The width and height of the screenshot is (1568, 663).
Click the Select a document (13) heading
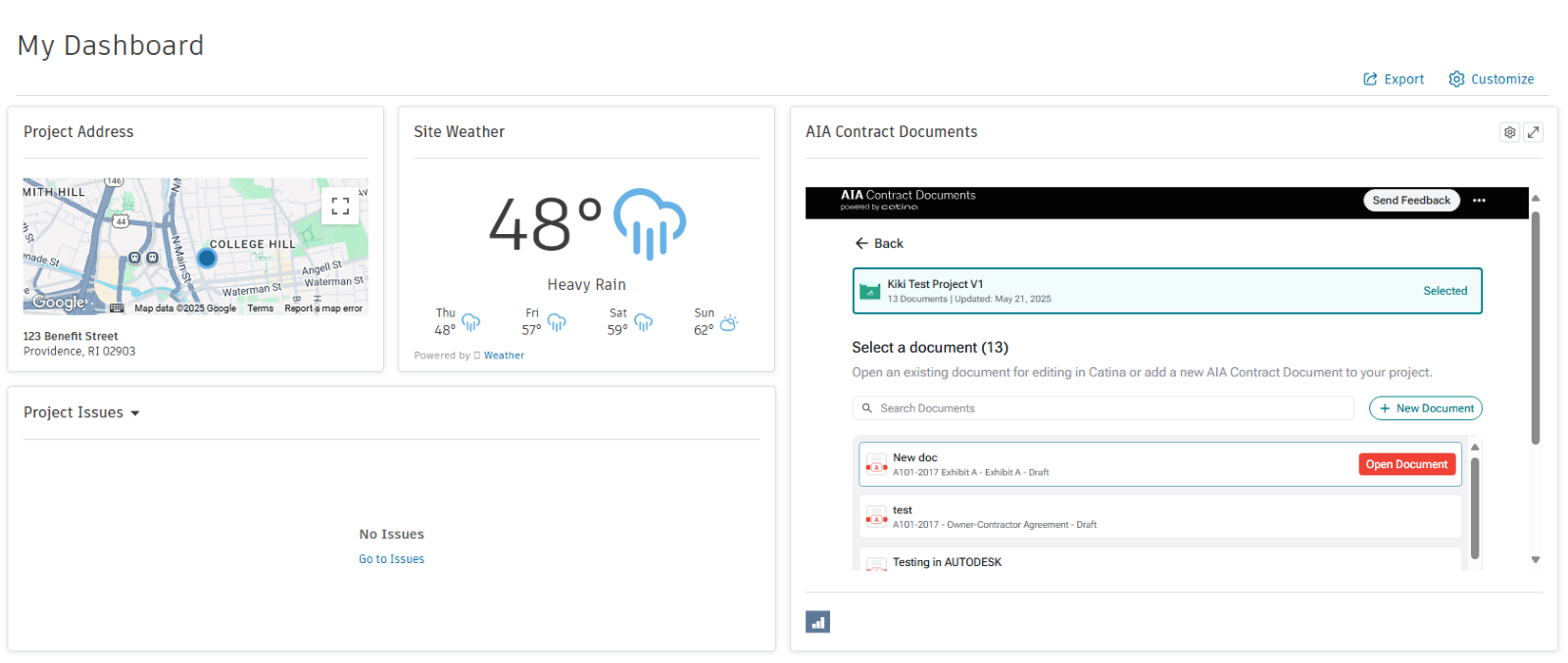[x=929, y=348]
